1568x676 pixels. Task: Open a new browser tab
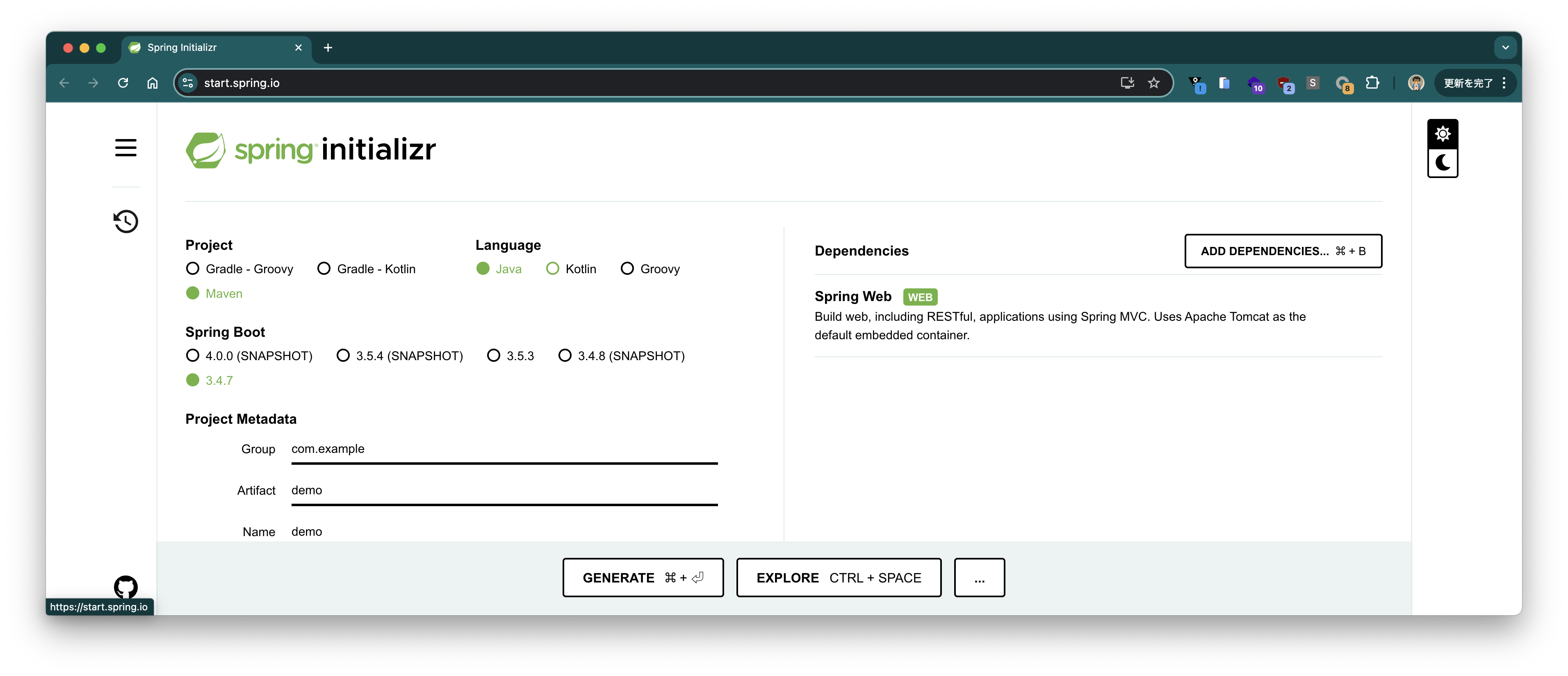tap(328, 48)
